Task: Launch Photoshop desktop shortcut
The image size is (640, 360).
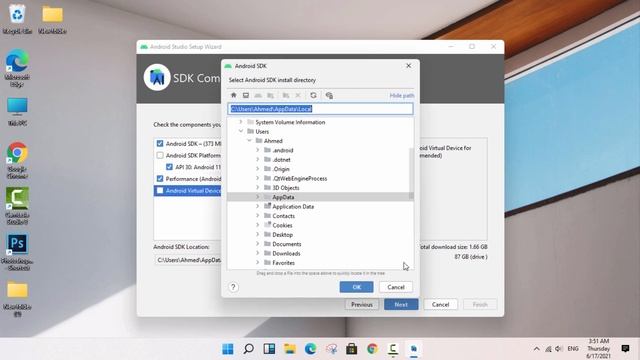Action: [x=17, y=252]
